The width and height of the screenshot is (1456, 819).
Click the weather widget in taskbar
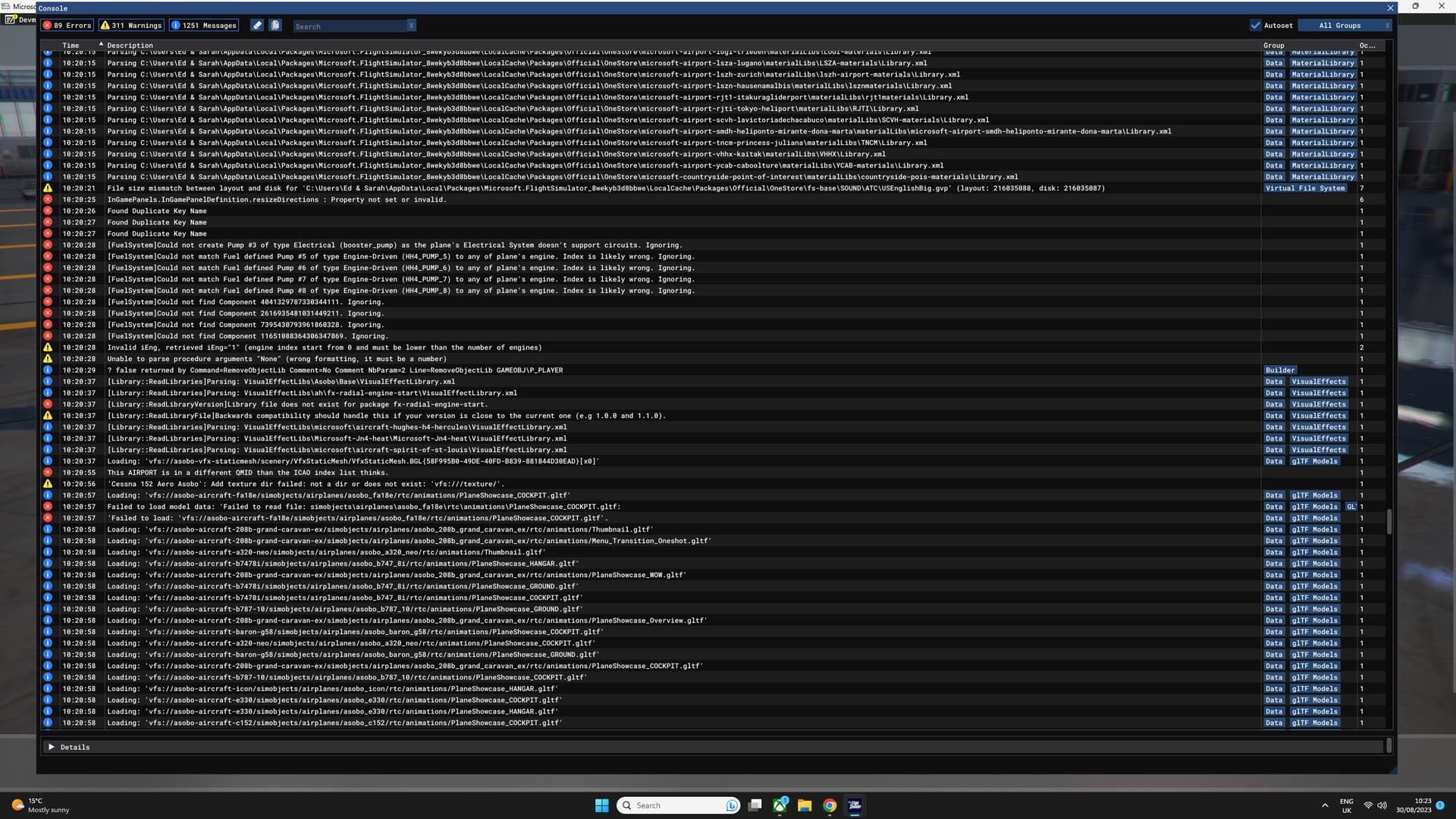[41, 805]
